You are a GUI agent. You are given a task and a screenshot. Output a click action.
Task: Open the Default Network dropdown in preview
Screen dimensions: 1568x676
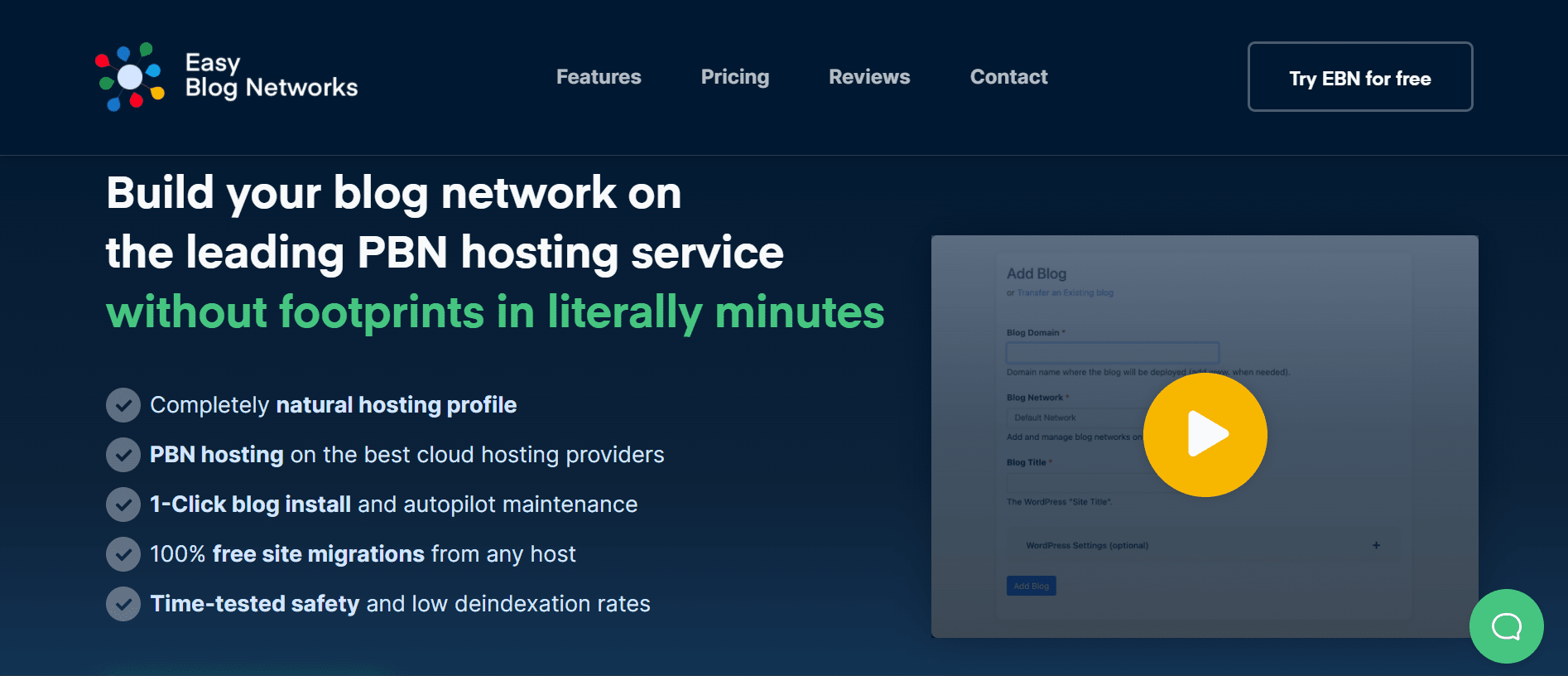(x=1076, y=418)
